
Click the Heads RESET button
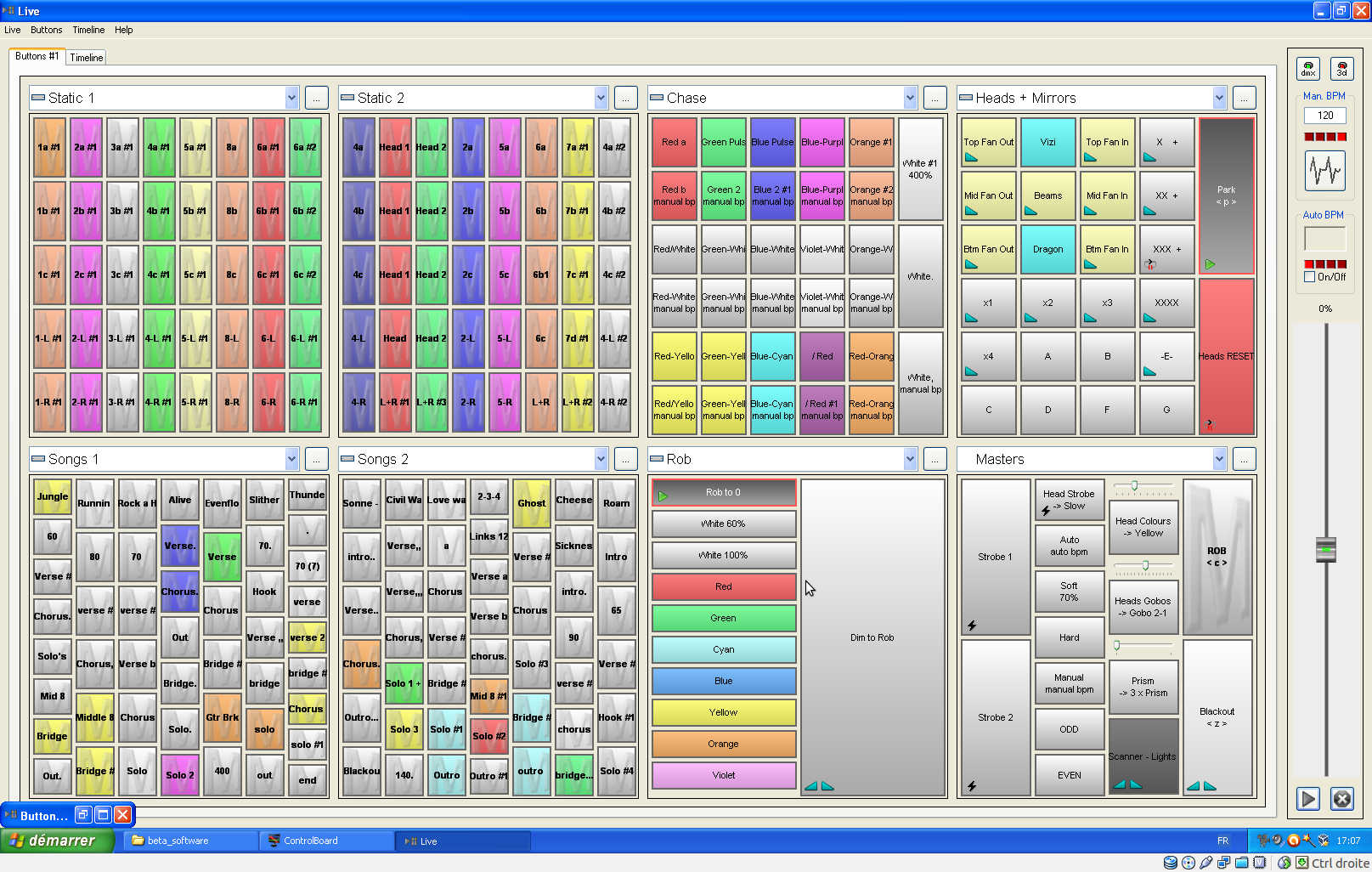1225,357
